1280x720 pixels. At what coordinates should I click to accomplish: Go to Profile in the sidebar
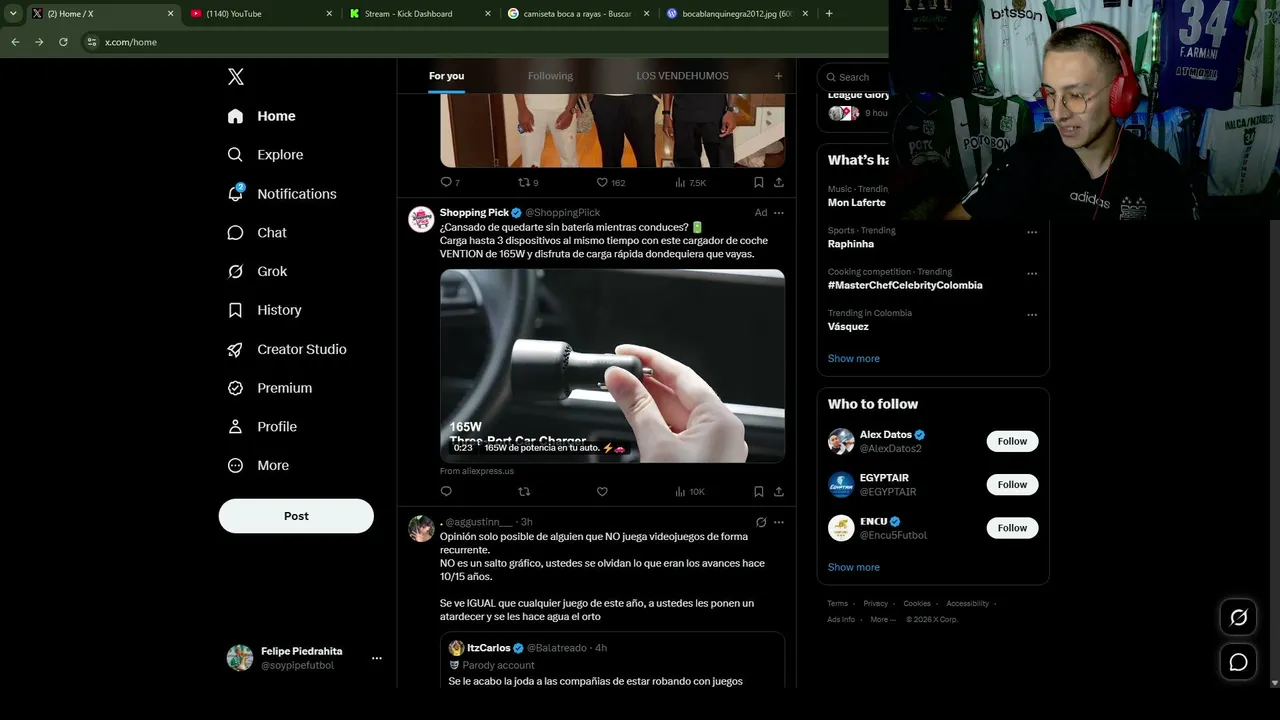point(262,427)
